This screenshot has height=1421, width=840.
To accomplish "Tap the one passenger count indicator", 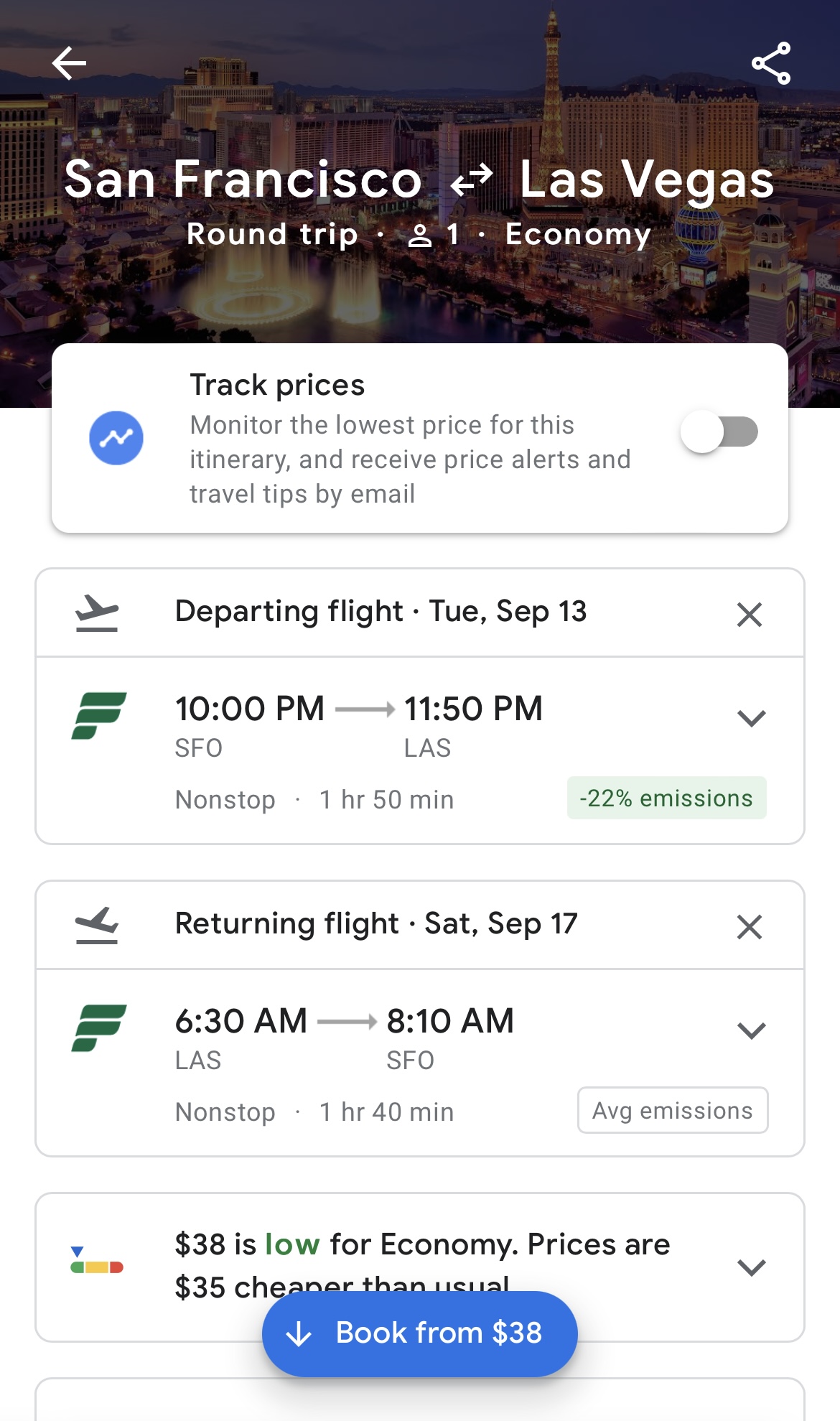I will click(434, 235).
